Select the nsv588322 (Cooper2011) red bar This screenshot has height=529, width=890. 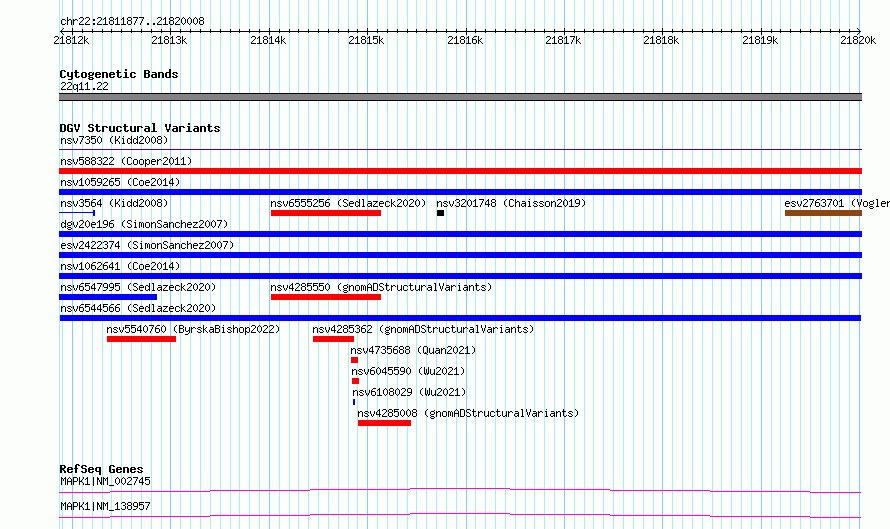pyautogui.click(x=460, y=171)
